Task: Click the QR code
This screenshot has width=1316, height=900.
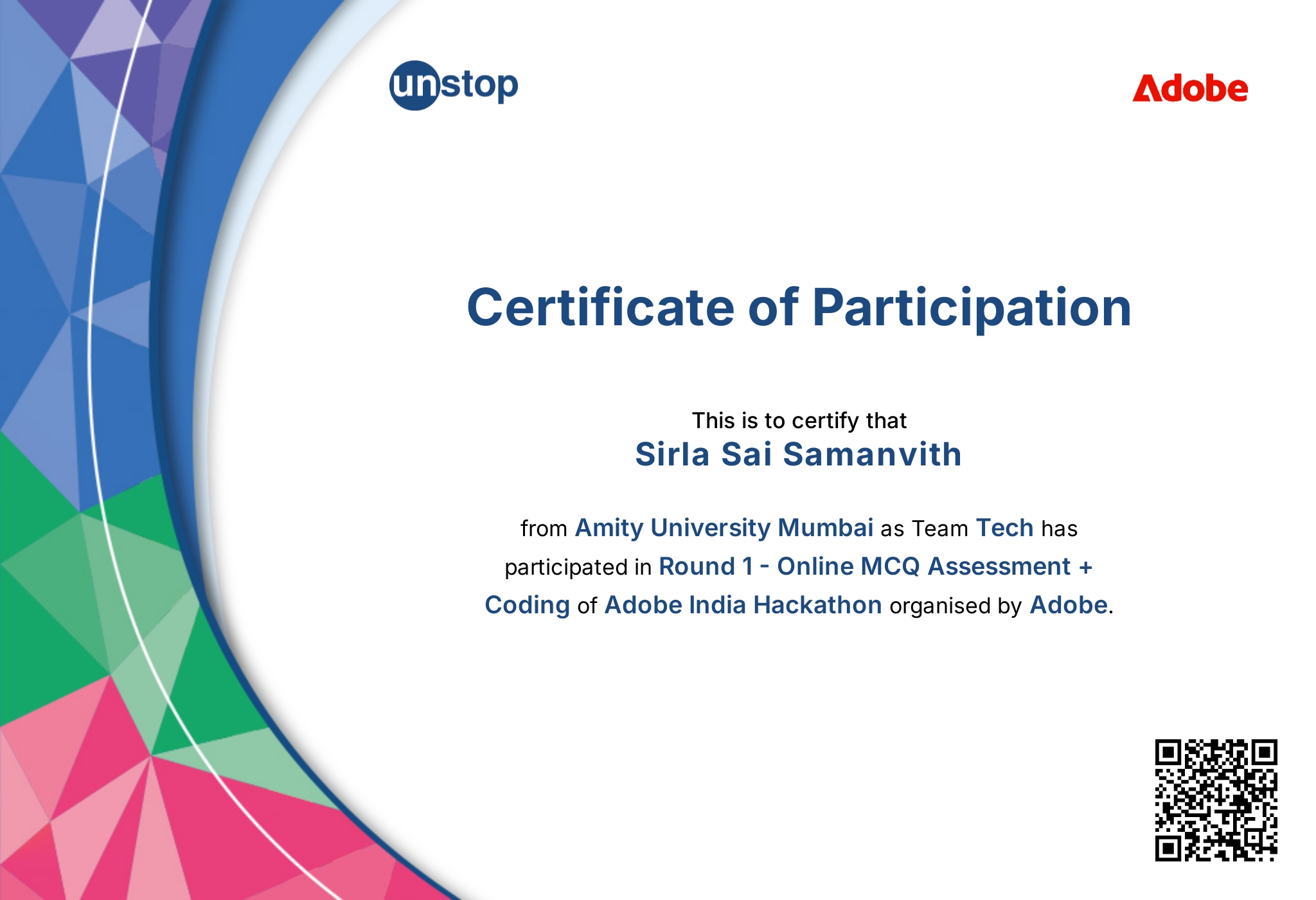Action: [1216, 800]
